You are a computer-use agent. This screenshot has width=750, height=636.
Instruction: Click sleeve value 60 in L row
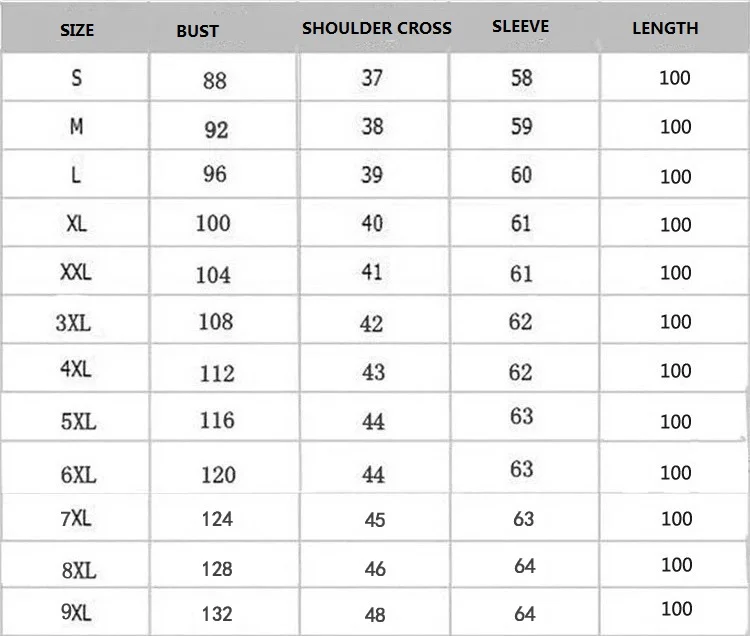pyautogui.click(x=521, y=175)
